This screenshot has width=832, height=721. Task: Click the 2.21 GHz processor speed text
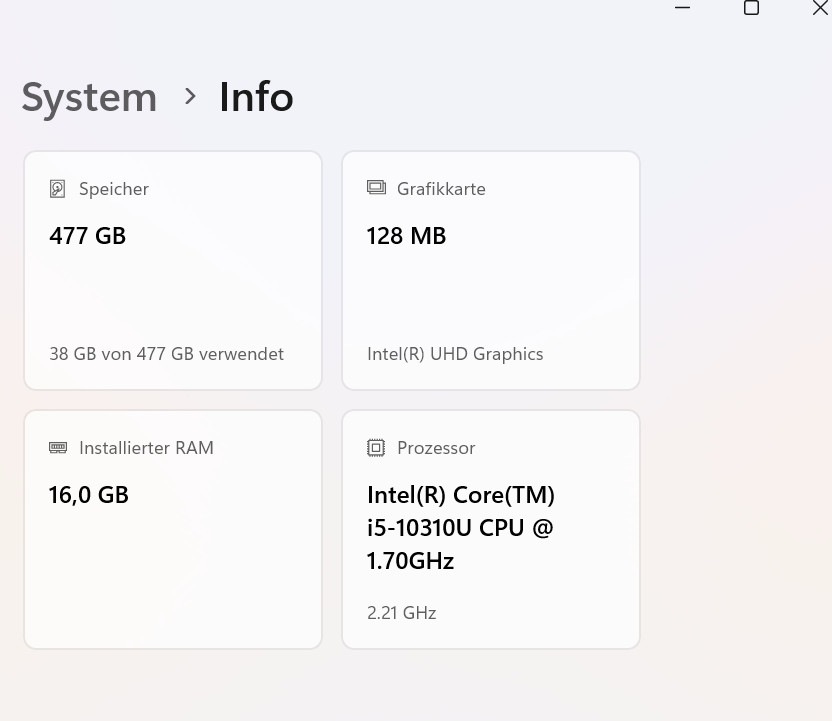click(x=402, y=613)
